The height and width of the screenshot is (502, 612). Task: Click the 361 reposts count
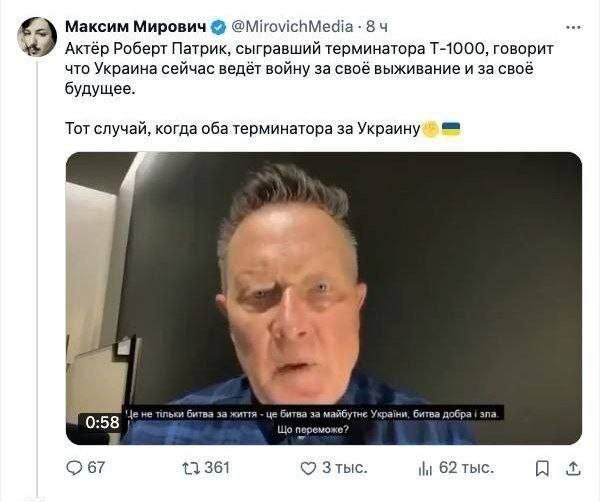(x=217, y=468)
